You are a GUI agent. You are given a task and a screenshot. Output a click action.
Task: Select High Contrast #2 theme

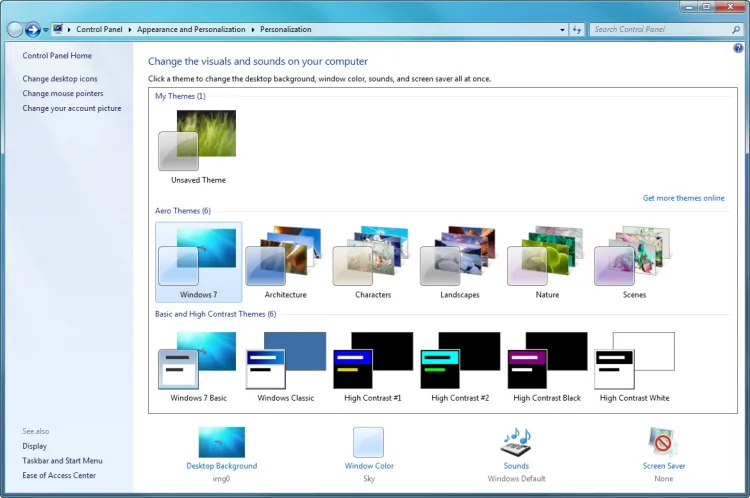pyautogui.click(x=460, y=366)
